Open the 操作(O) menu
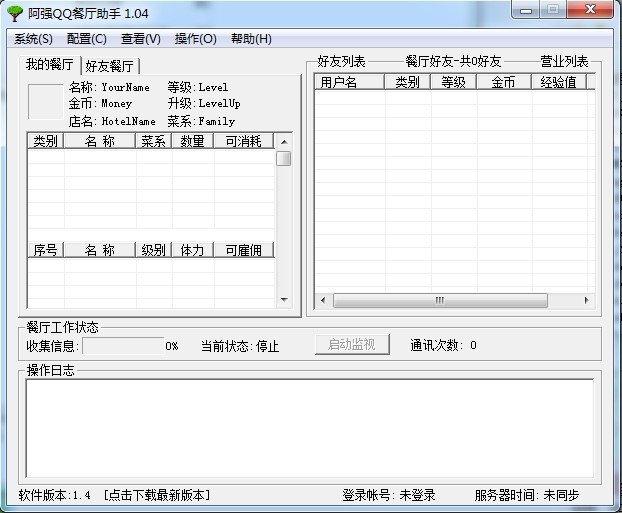Image resolution: width=622 pixels, height=513 pixels. pos(195,39)
